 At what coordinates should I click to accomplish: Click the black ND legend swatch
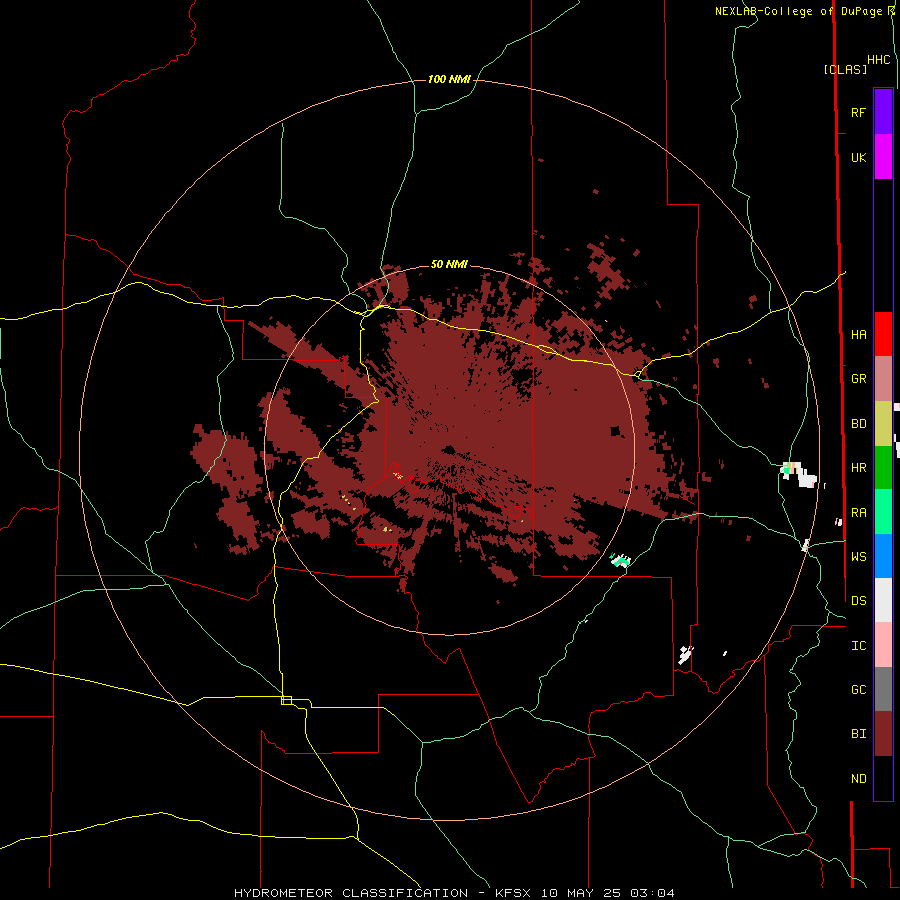[883, 778]
